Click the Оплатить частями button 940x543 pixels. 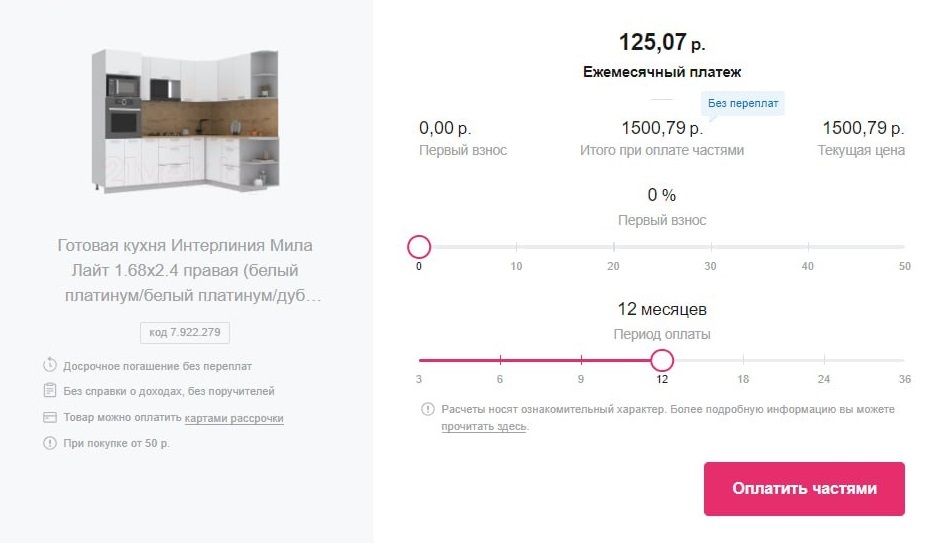coord(804,488)
